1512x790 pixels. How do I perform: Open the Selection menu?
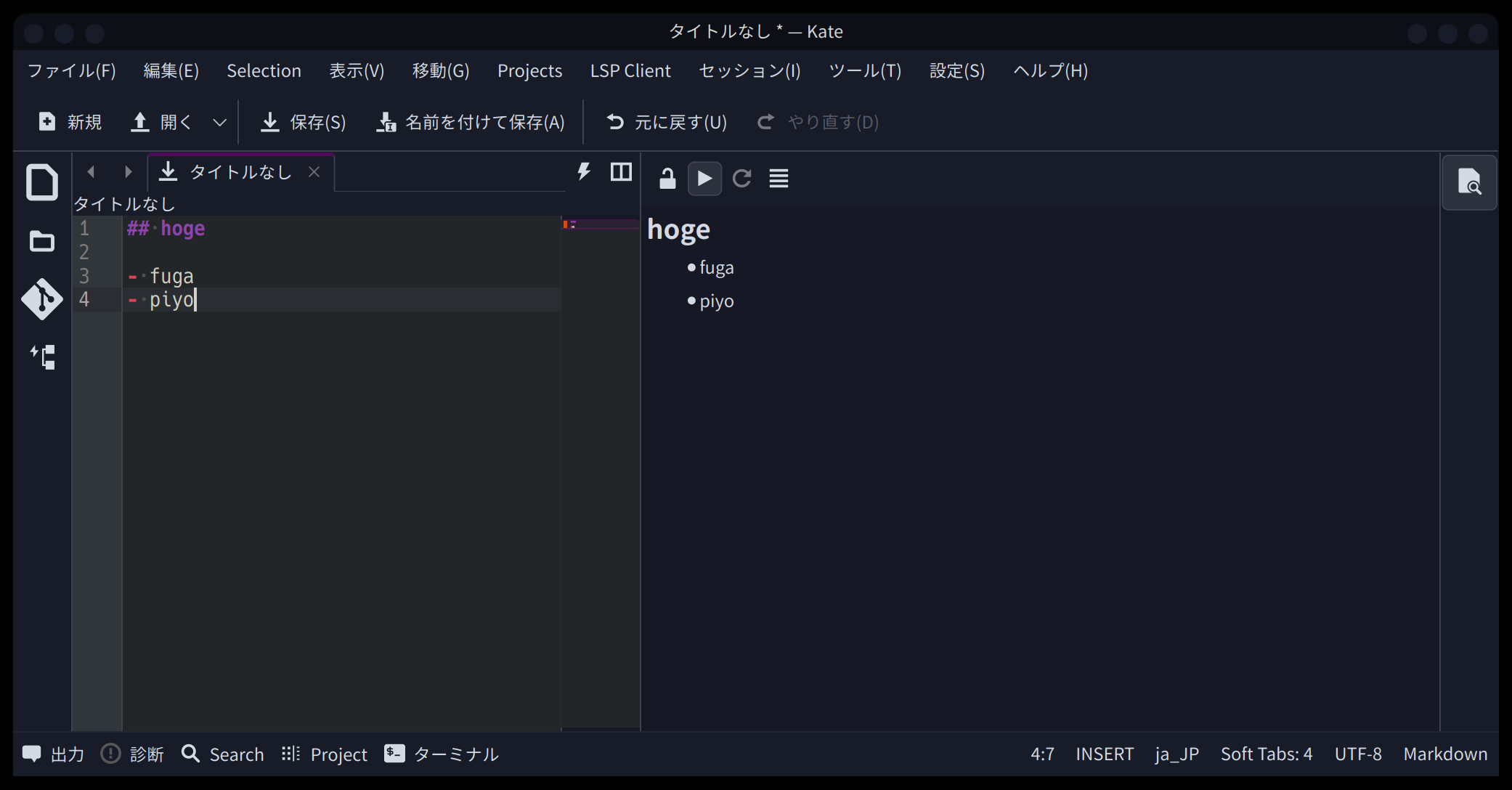pyautogui.click(x=264, y=71)
